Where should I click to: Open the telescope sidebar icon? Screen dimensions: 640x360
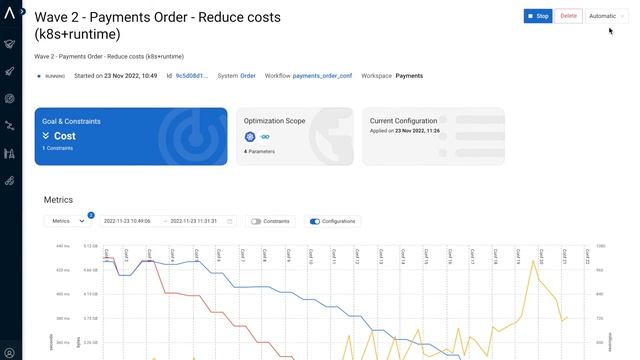click(x=9, y=153)
